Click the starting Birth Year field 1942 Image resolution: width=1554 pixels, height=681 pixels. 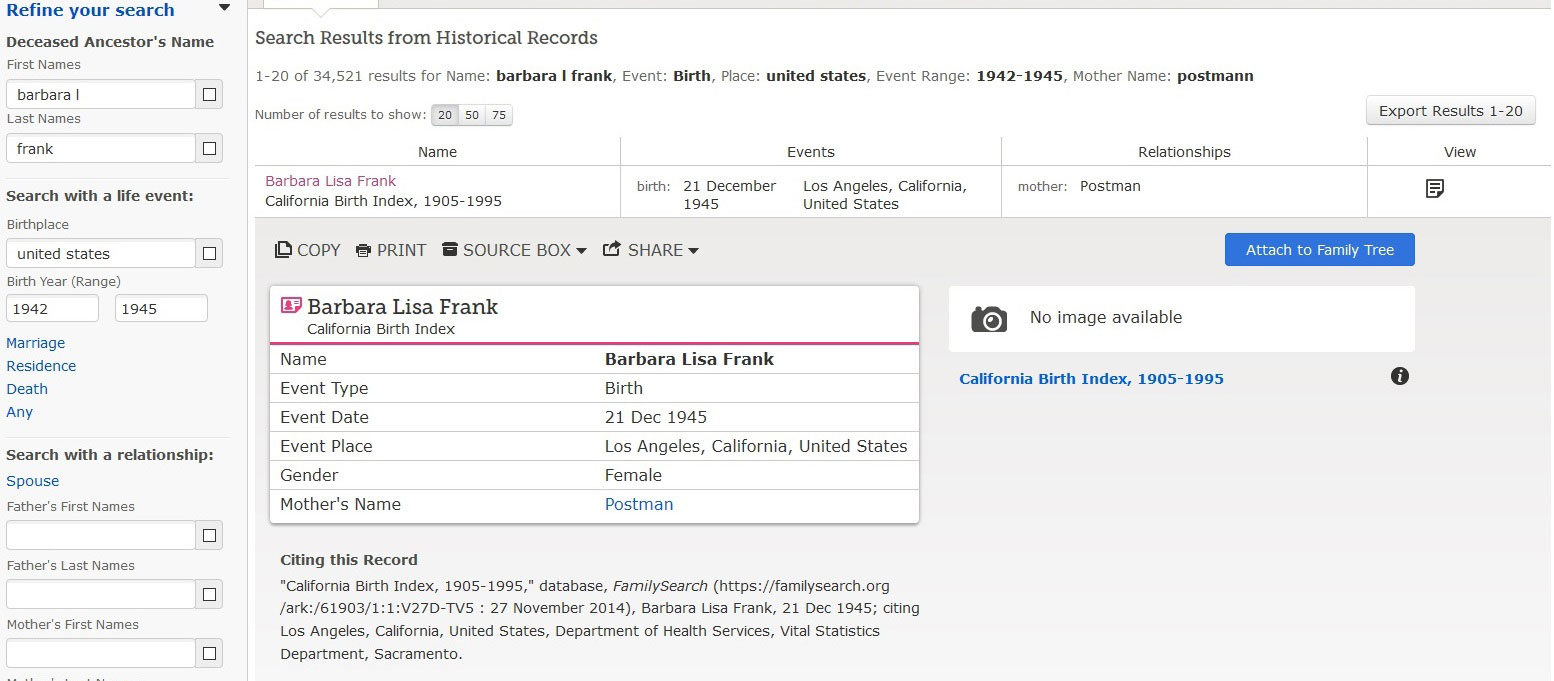click(52, 309)
